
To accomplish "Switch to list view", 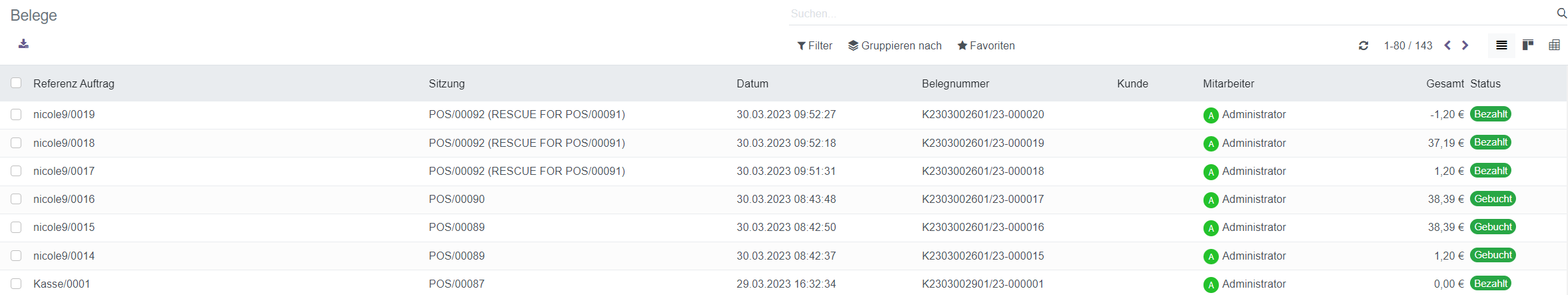I will [1501, 45].
